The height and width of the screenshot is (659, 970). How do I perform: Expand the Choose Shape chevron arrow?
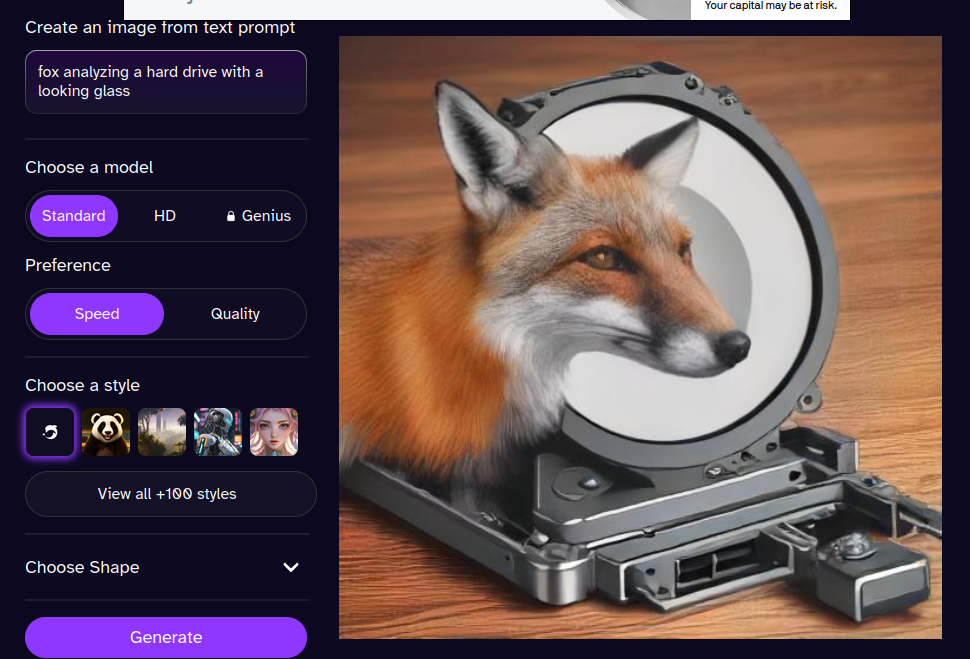pyautogui.click(x=291, y=567)
